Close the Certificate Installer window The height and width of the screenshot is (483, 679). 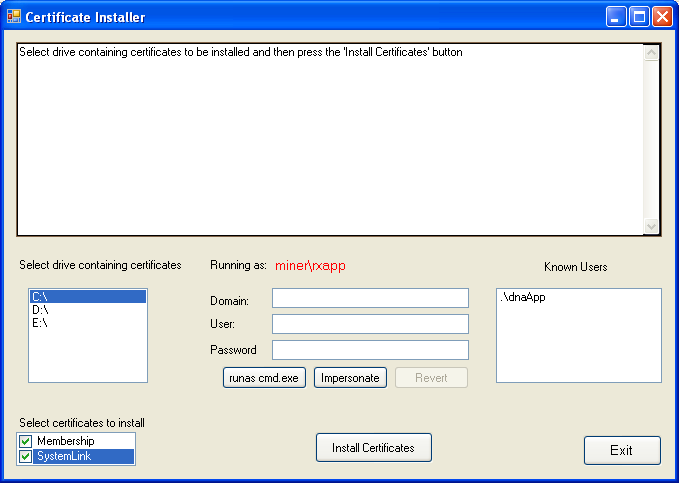tap(662, 17)
